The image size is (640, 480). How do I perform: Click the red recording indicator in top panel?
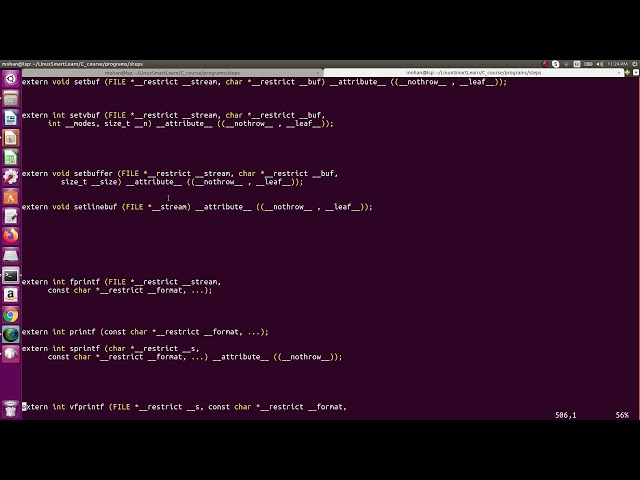544,64
